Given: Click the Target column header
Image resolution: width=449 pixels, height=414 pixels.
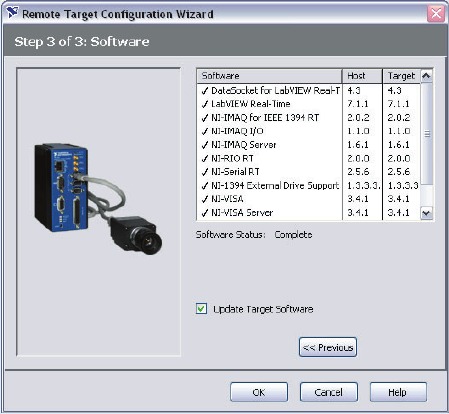Looking at the screenshot, I should point(402,76).
